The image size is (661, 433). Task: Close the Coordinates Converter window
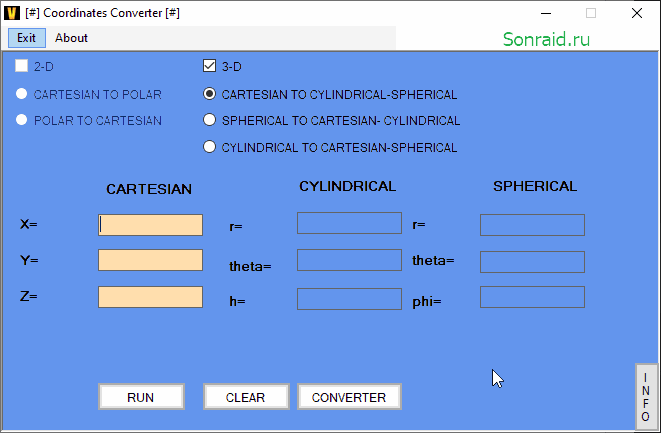tap(637, 13)
